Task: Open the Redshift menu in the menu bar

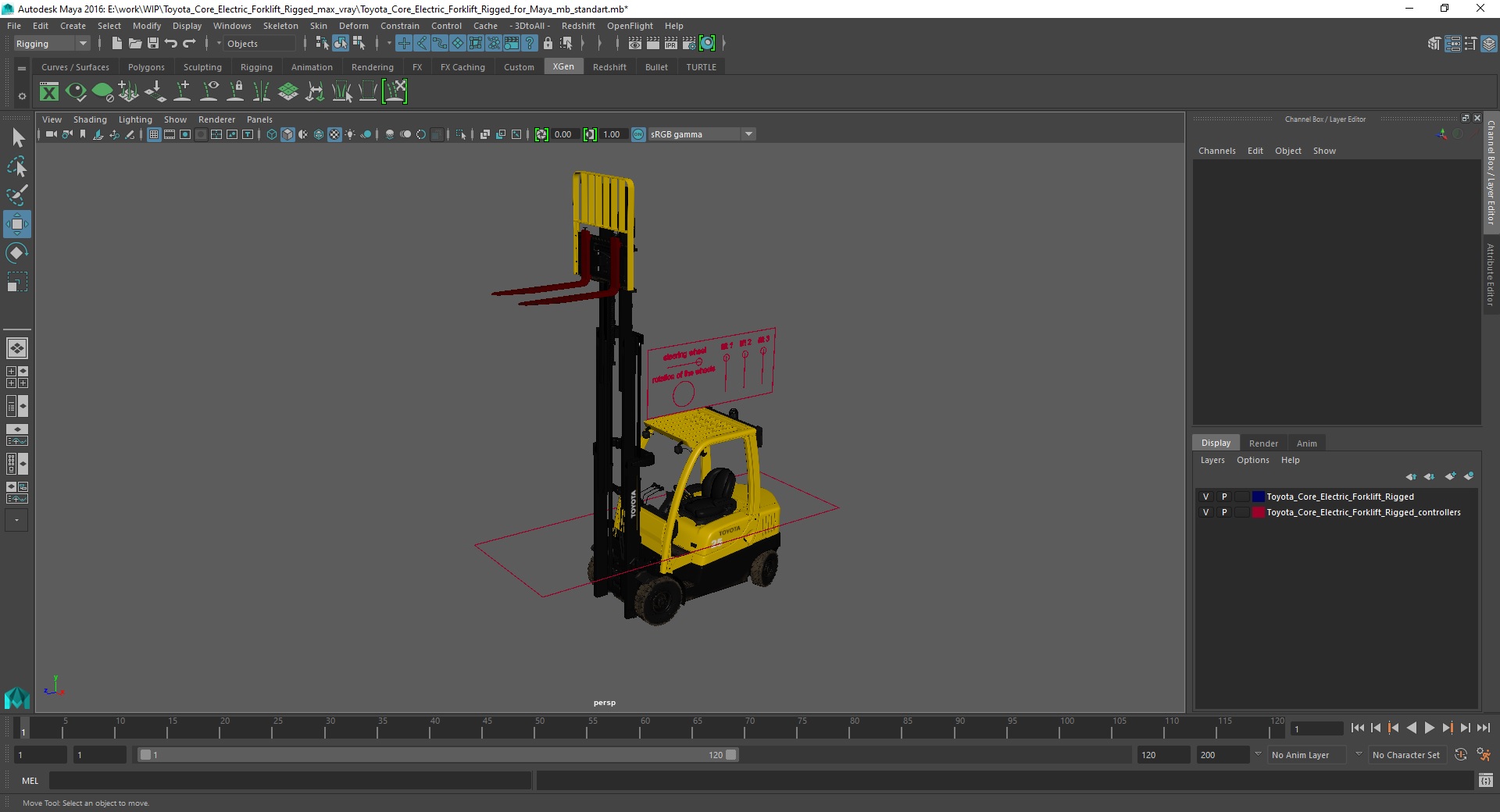Action: coord(578,26)
